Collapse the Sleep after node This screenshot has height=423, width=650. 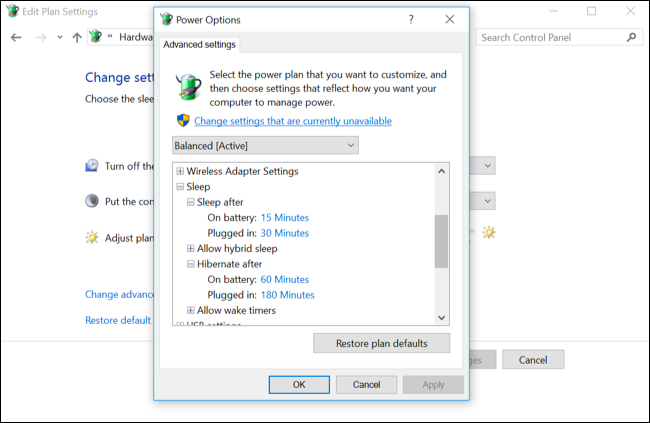click(190, 202)
